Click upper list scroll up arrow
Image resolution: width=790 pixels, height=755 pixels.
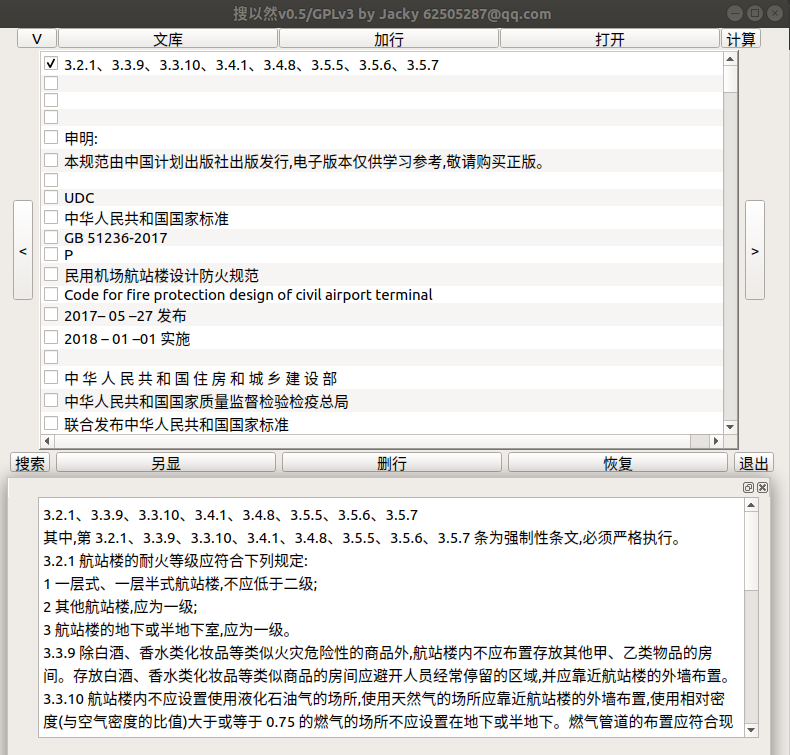(730, 59)
